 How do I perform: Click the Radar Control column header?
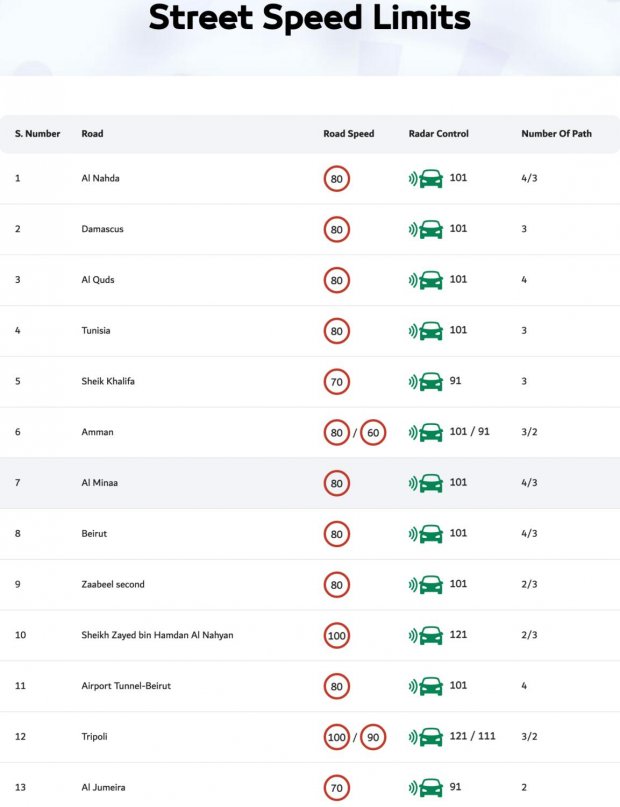click(438, 133)
